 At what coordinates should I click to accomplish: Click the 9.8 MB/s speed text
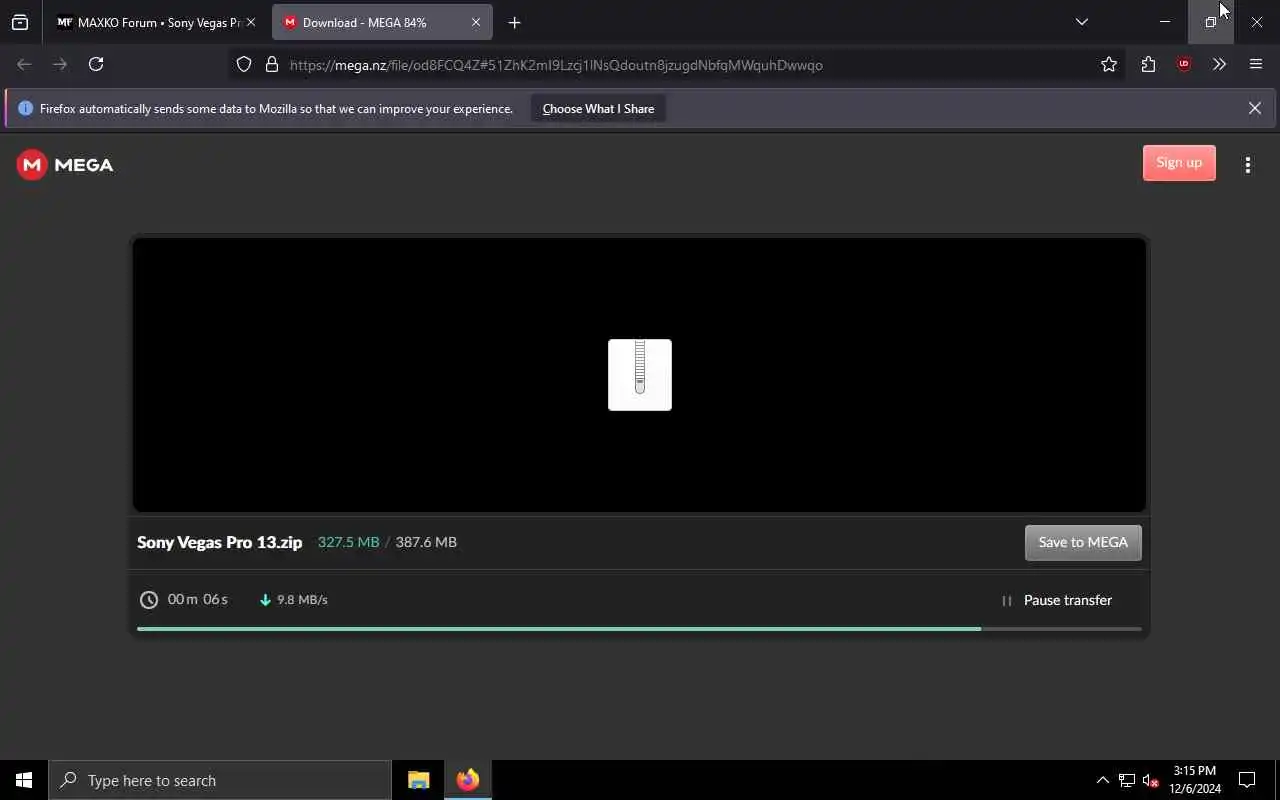pos(302,600)
